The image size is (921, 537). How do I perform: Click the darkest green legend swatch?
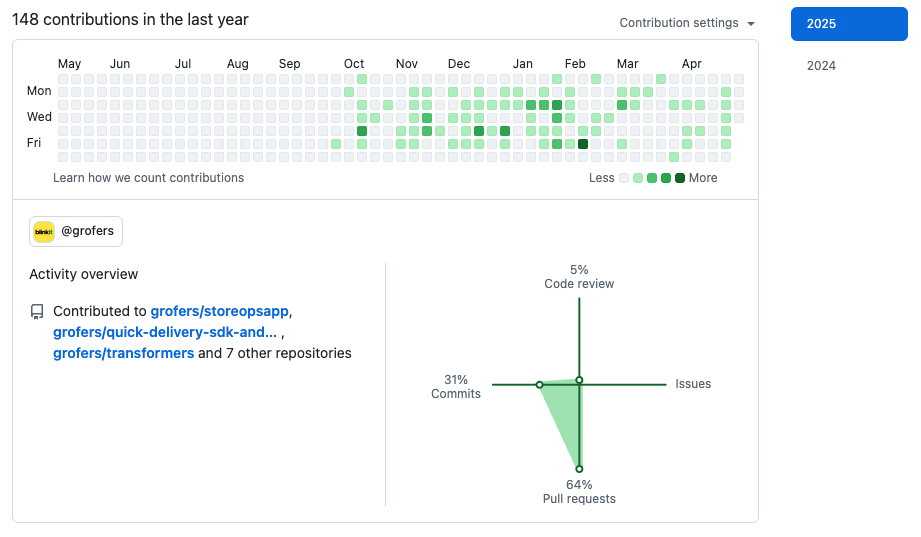tap(680, 178)
